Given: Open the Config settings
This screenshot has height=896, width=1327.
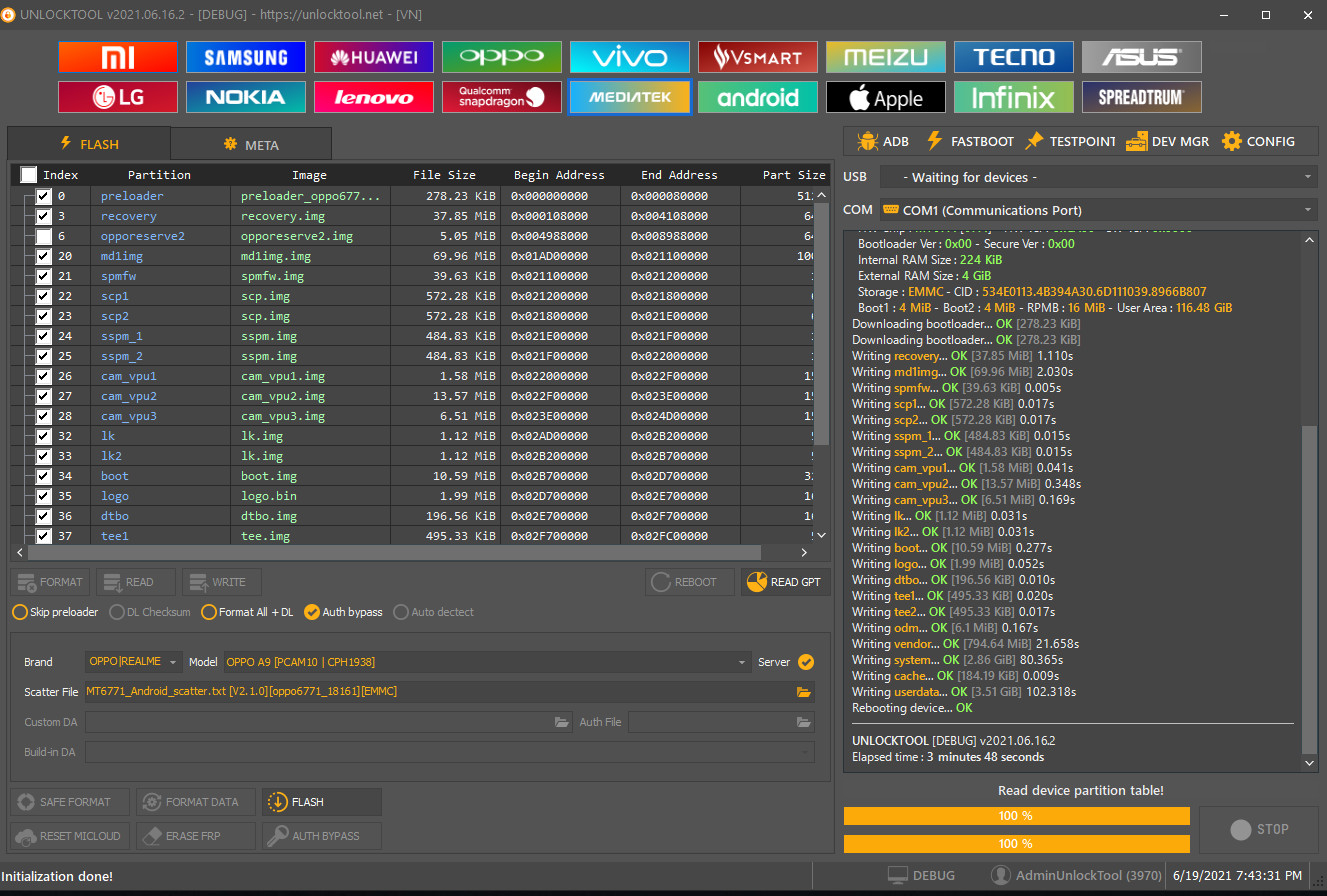Looking at the screenshot, I should 1258,141.
